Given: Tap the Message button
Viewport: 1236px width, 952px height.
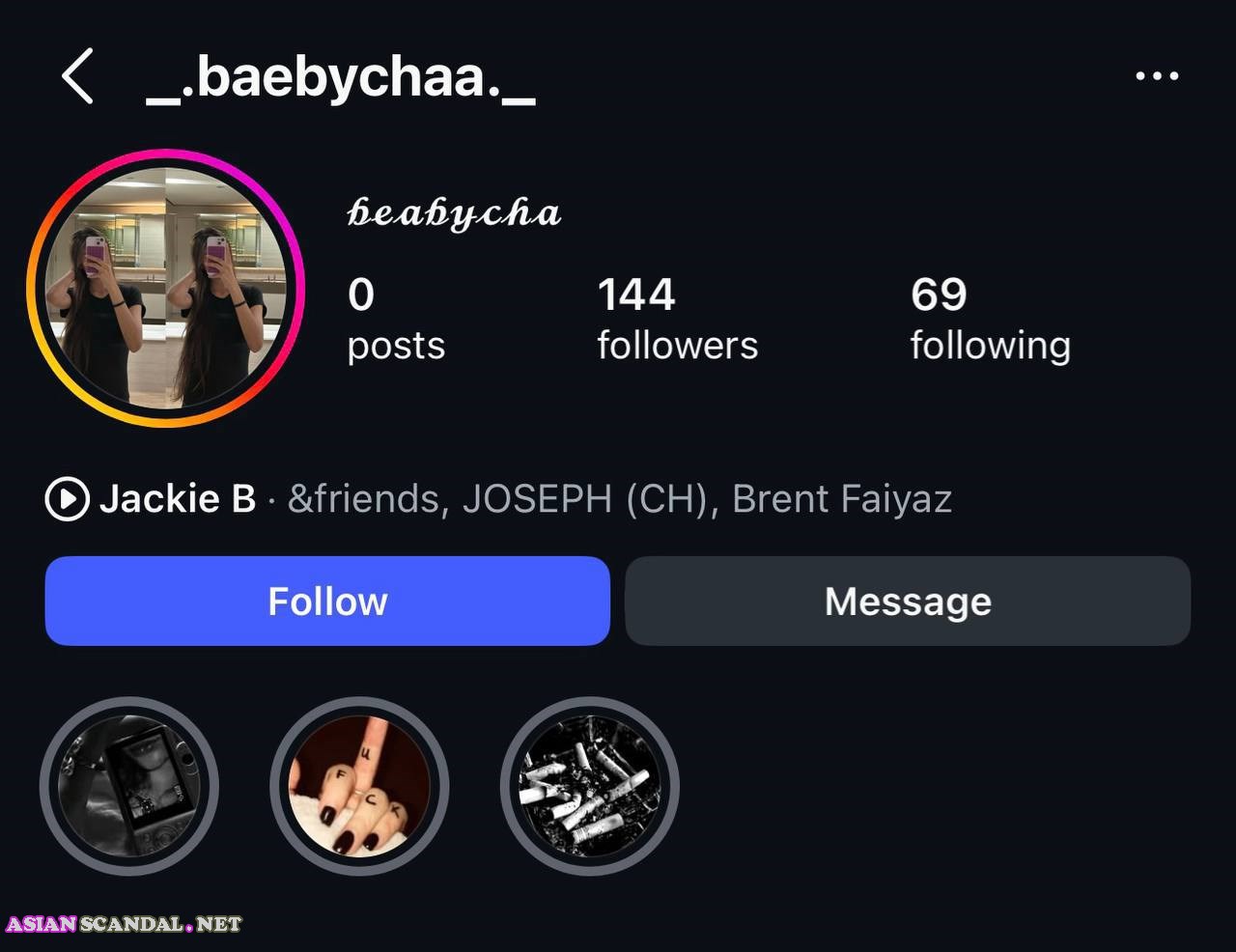Looking at the screenshot, I should click(x=908, y=601).
